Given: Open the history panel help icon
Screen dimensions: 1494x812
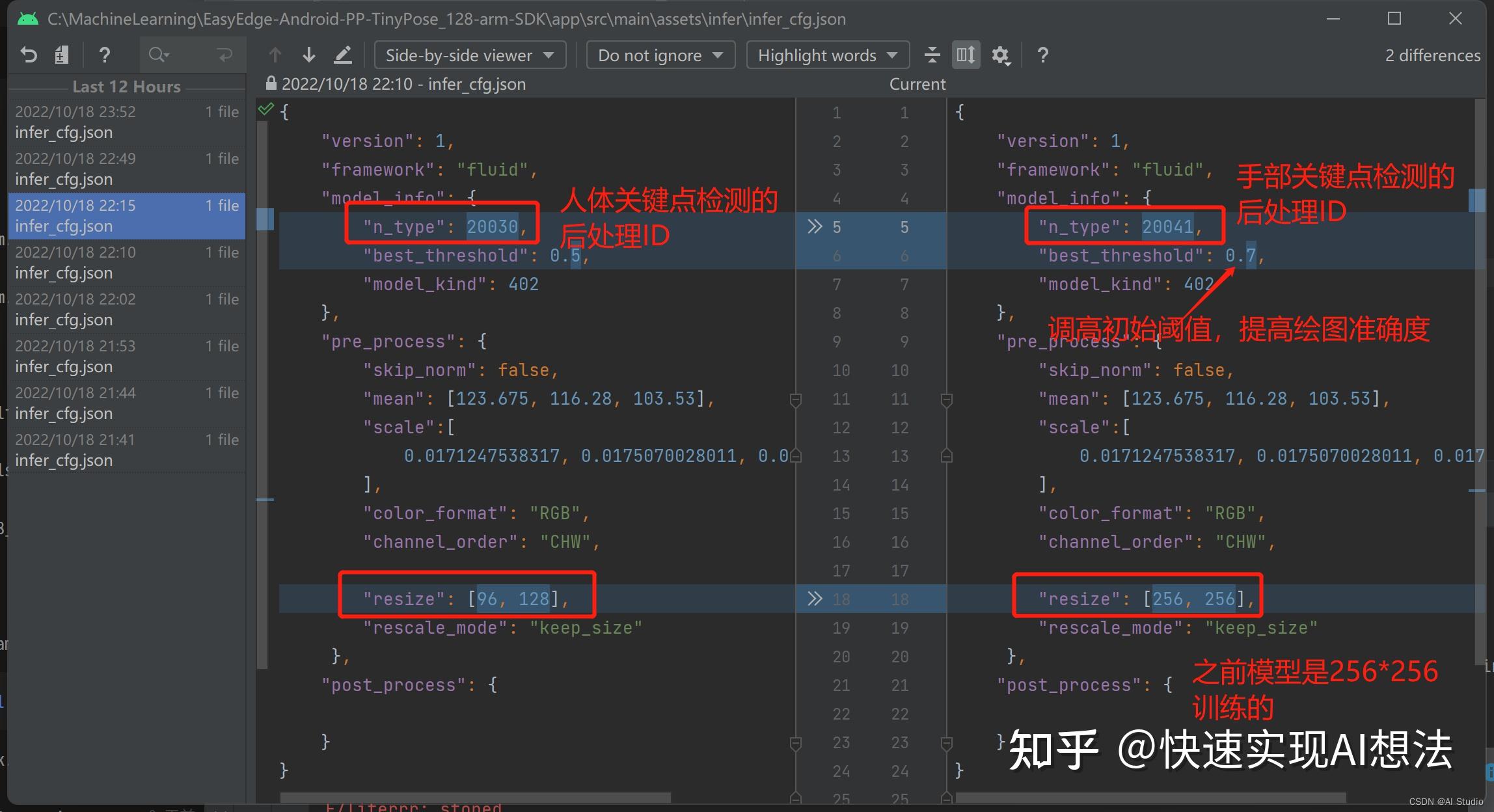Looking at the screenshot, I should coord(104,55).
